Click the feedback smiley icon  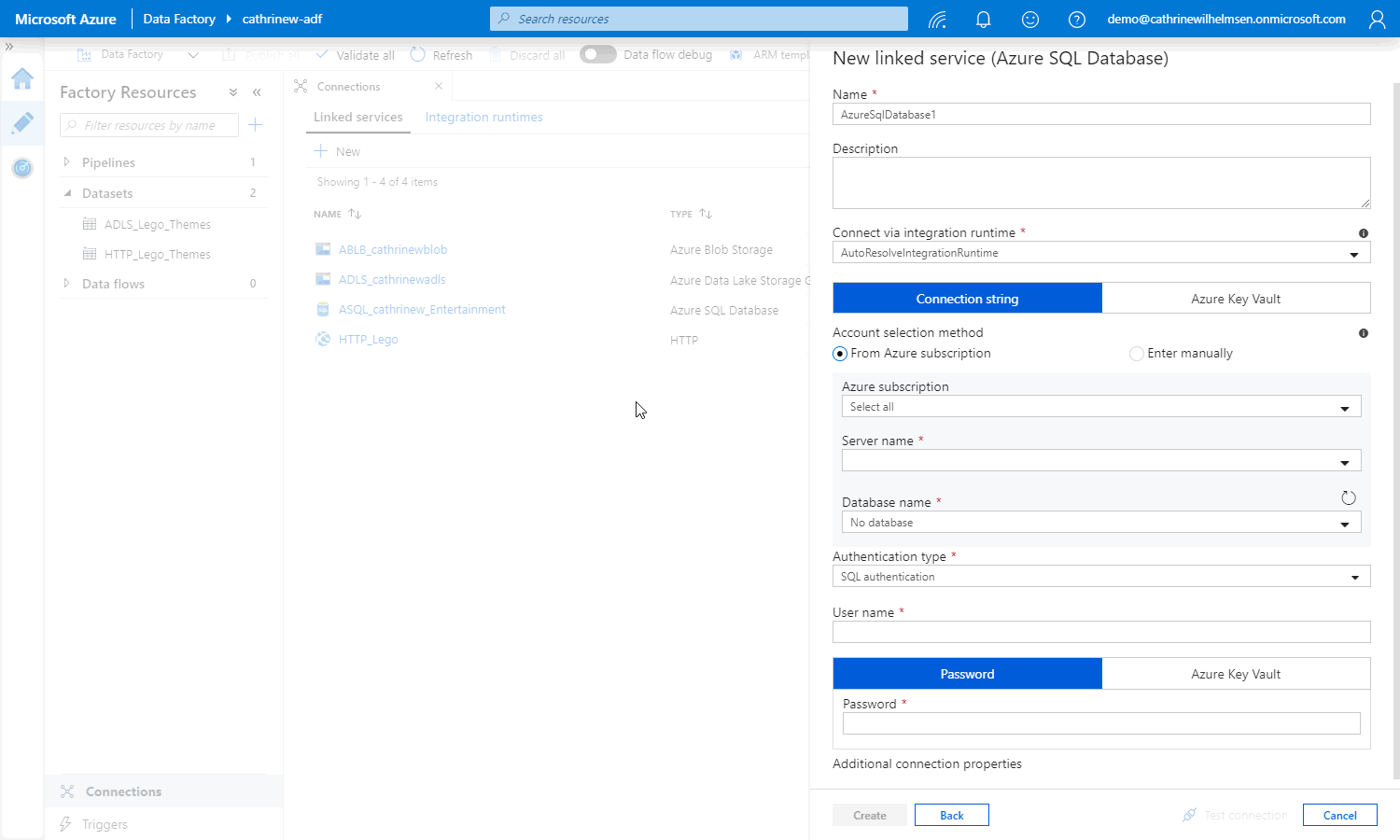[1030, 20]
